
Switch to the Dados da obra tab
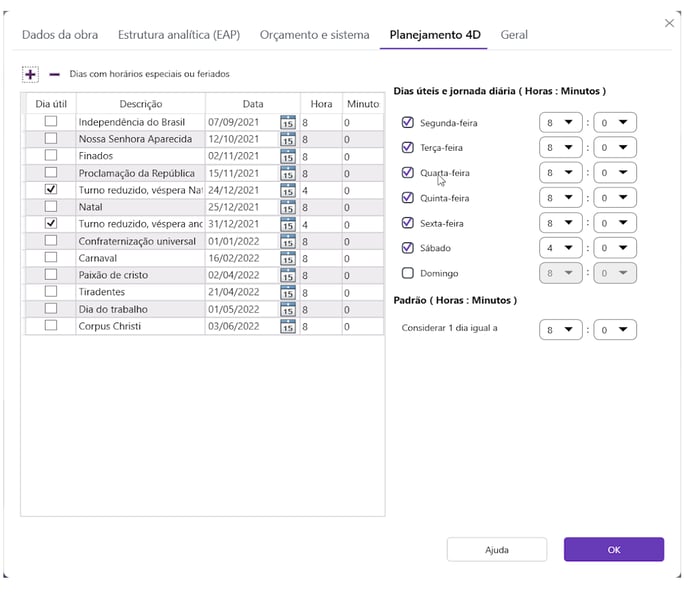click(x=61, y=35)
